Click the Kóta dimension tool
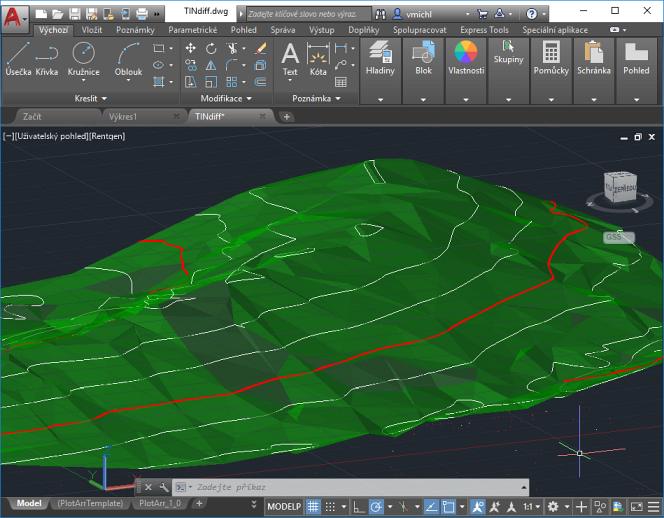664x518 pixels. 318,61
